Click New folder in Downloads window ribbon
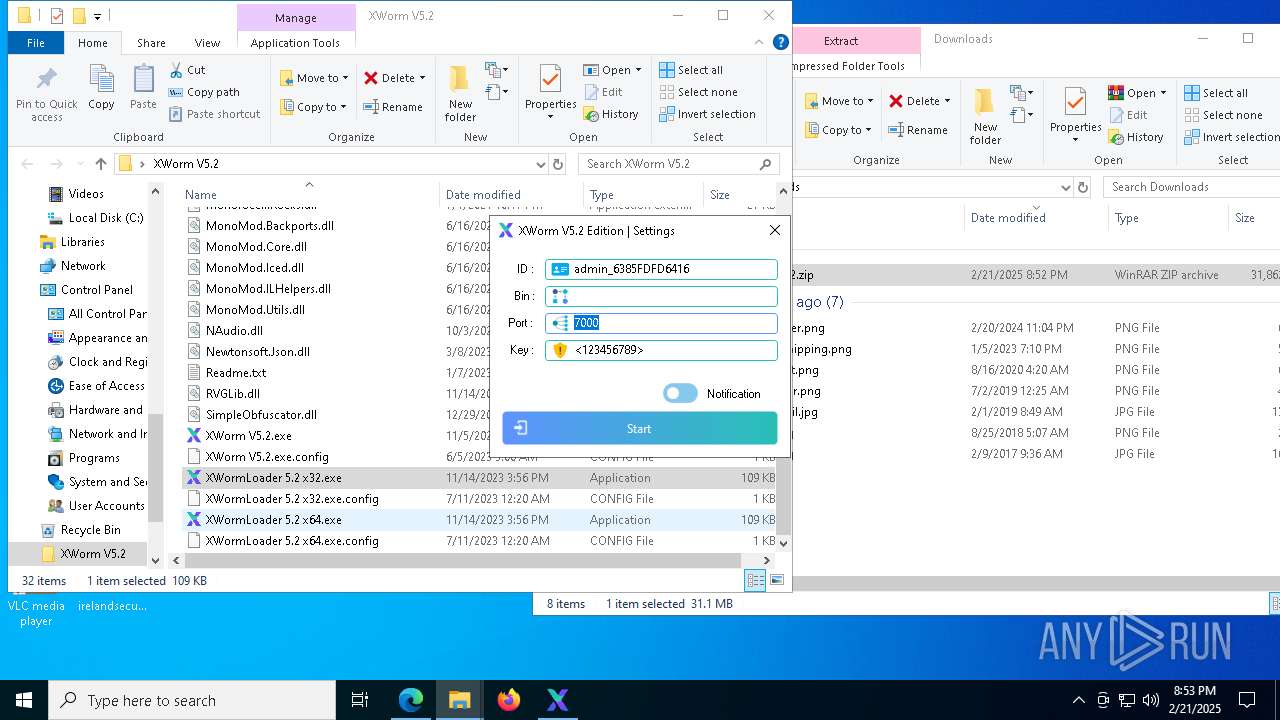1280x720 pixels. pos(985,117)
